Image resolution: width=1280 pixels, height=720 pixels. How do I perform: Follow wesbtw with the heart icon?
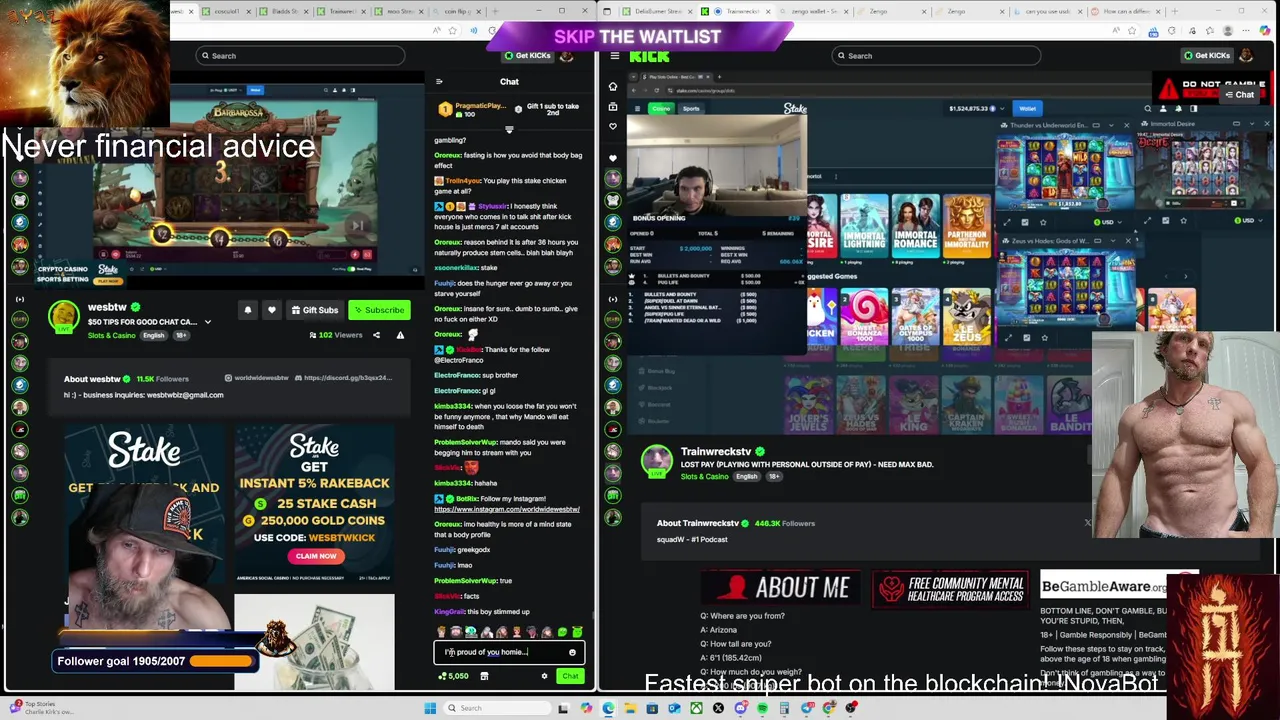271,310
